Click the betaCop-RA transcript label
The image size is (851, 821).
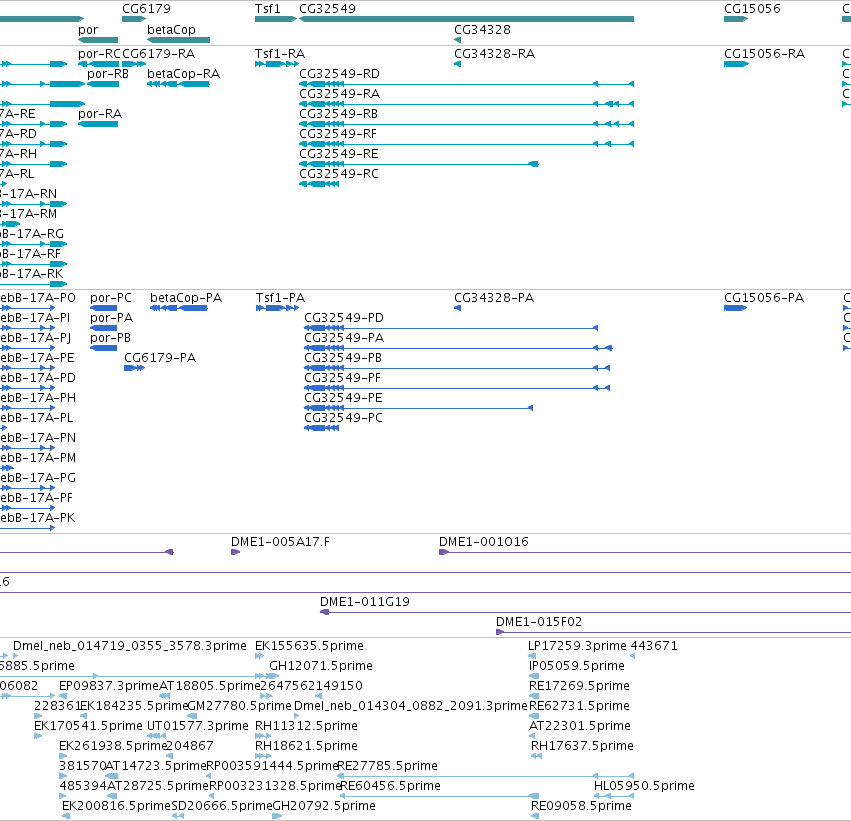183,74
